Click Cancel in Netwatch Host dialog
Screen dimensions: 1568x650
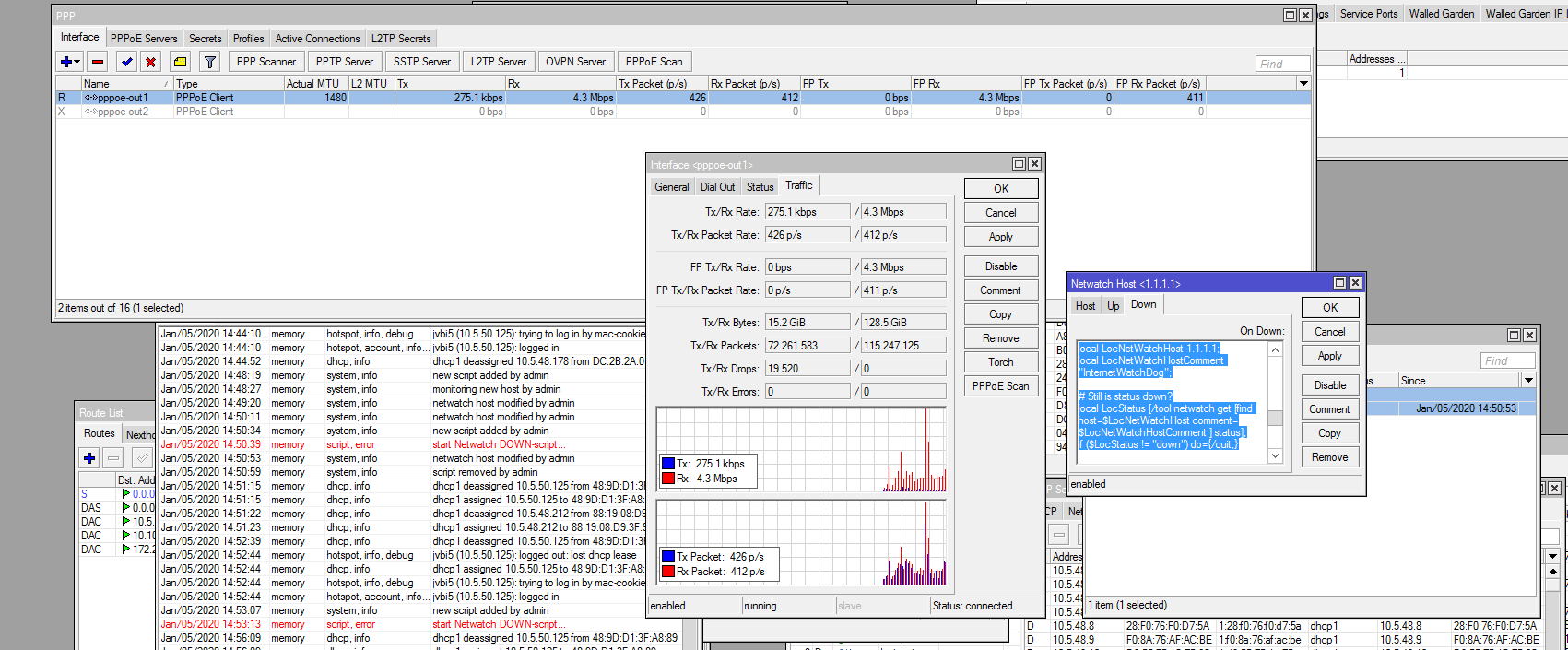1330,332
